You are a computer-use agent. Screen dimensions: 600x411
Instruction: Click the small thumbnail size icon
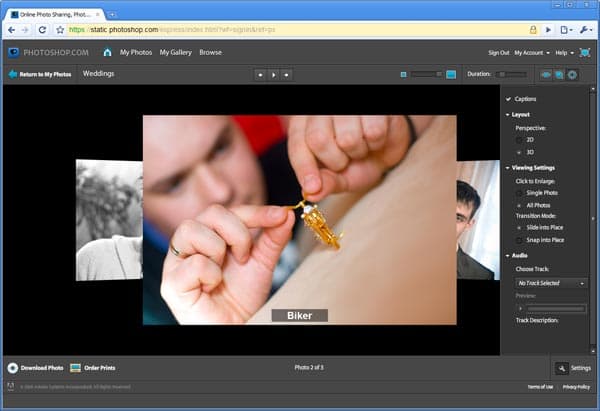click(403, 75)
